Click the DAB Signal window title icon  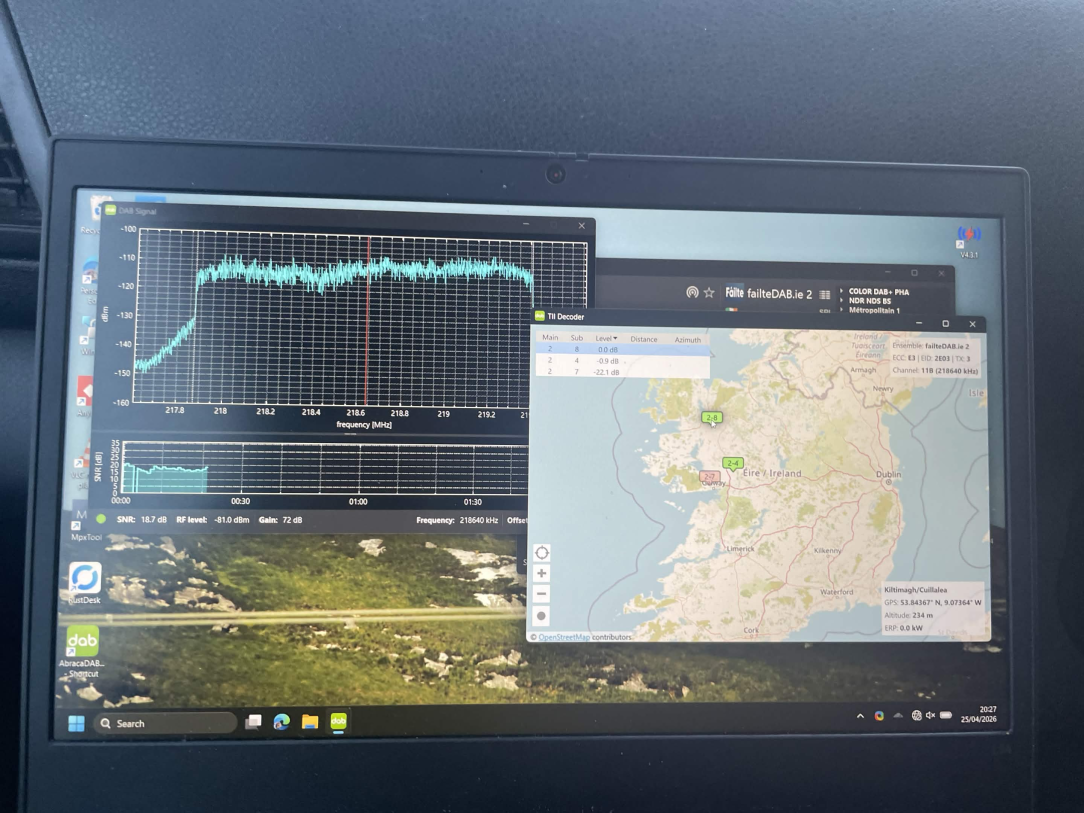[110, 209]
